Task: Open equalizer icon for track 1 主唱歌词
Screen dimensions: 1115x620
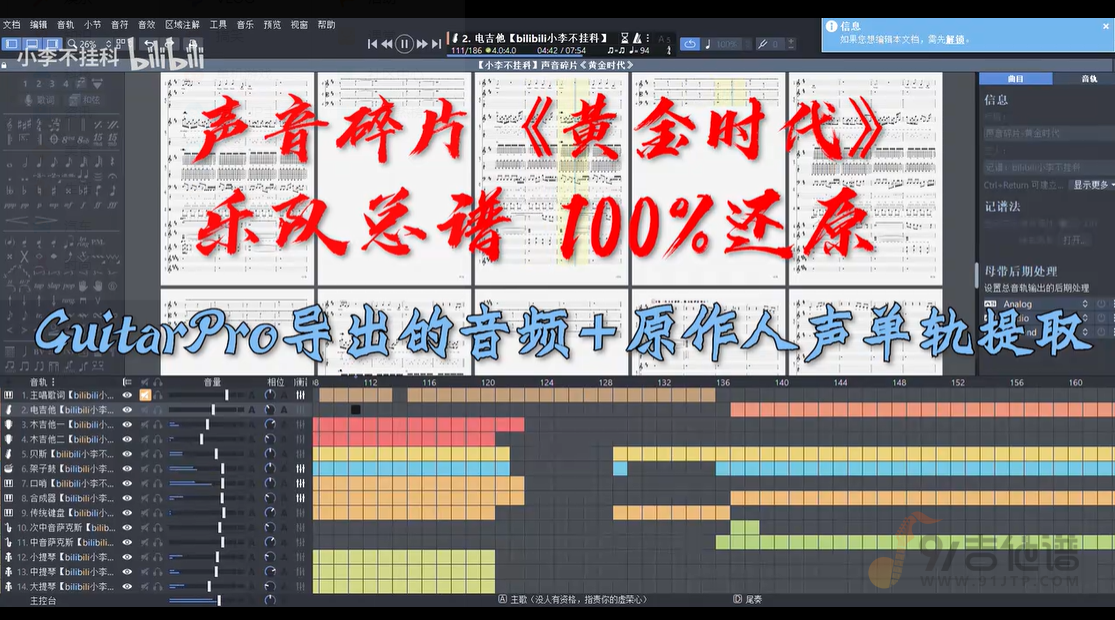Action: [x=301, y=395]
